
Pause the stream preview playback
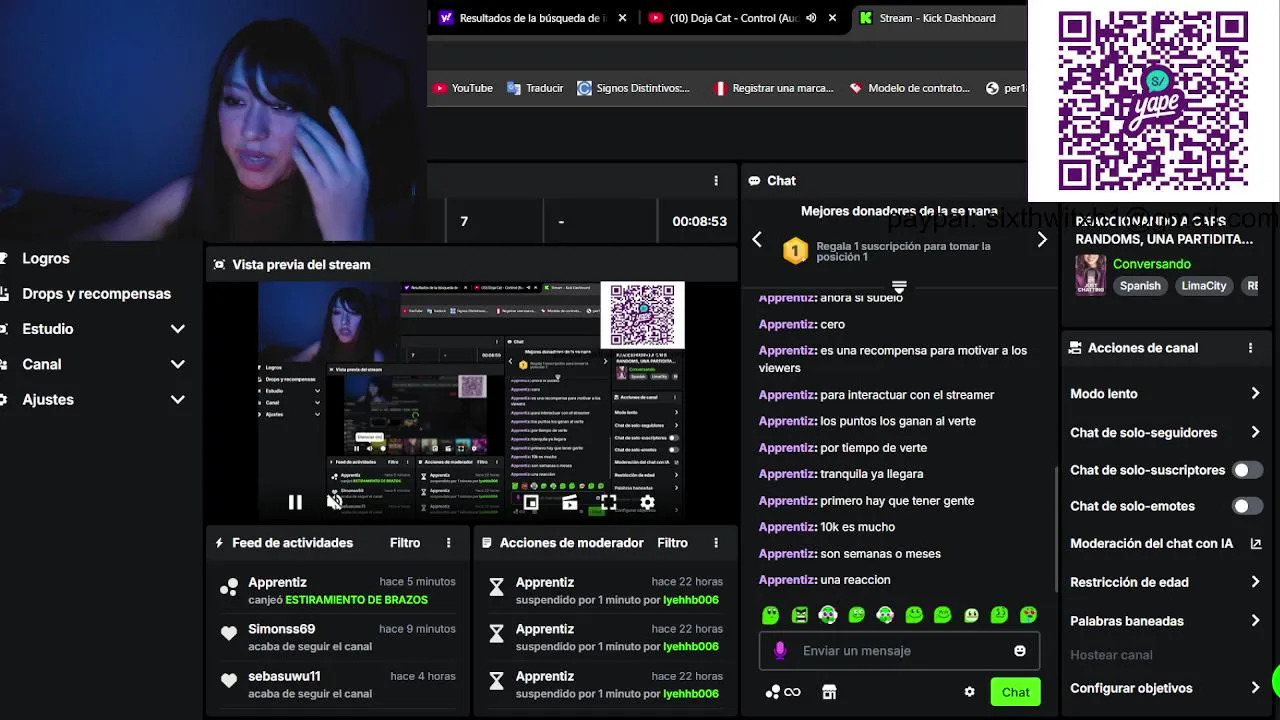[295, 503]
